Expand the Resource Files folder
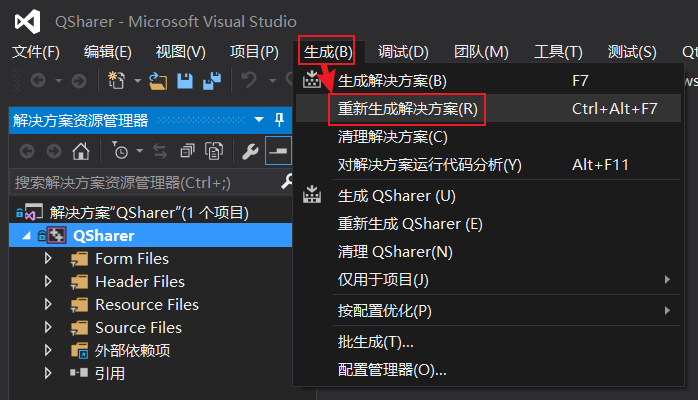 (x=48, y=304)
